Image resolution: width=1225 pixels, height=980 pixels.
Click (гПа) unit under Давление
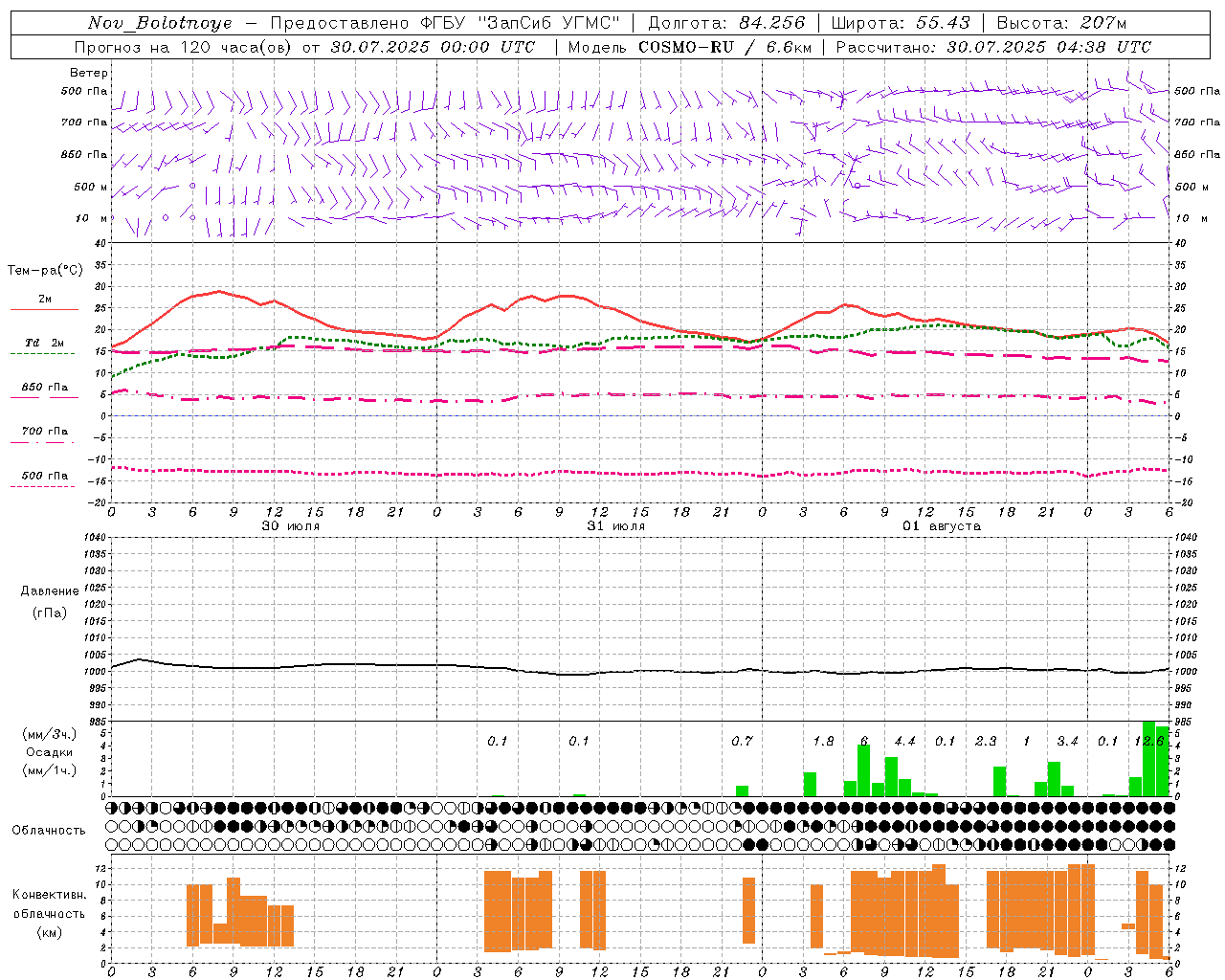[x=50, y=612]
